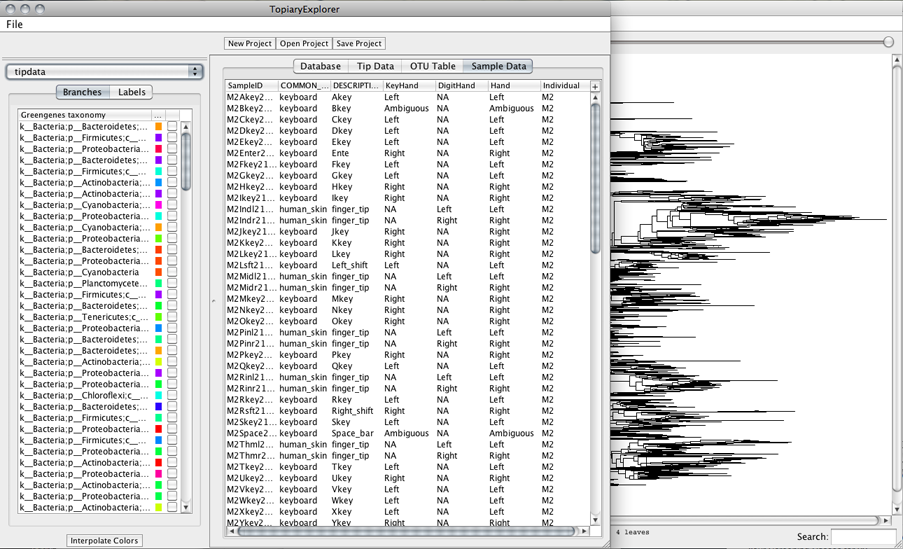This screenshot has height=549, width=903.
Task: Switch to the Labels tab
Action: (x=131, y=92)
